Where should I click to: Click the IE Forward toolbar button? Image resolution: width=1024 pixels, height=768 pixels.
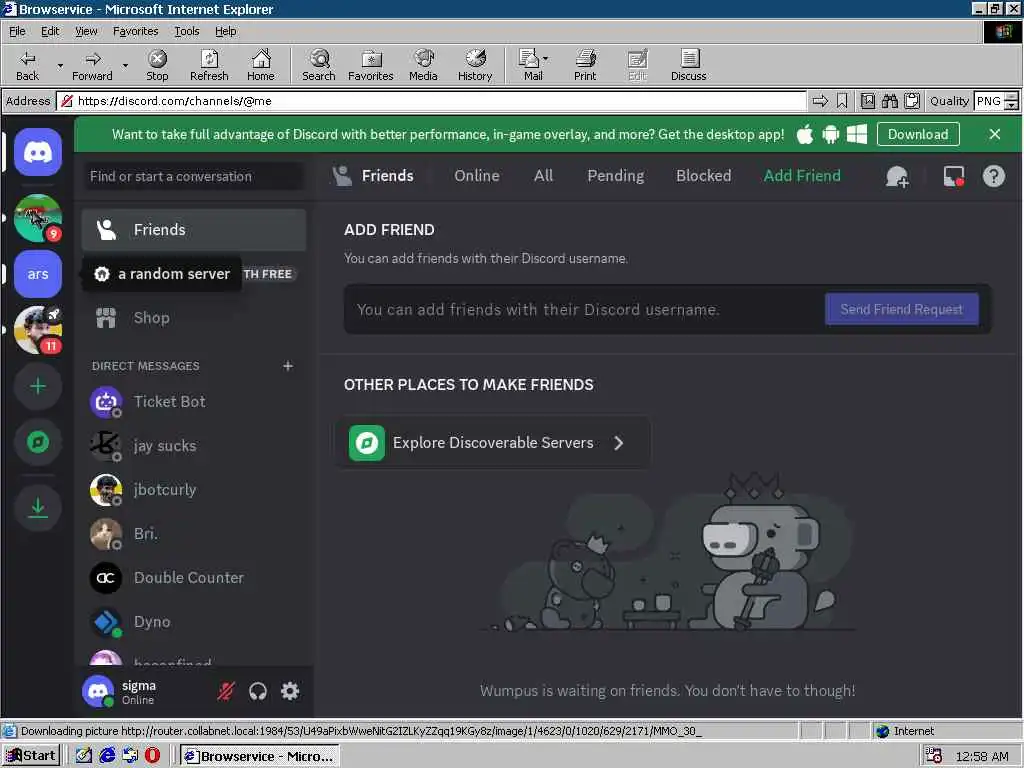pyautogui.click(x=92, y=65)
